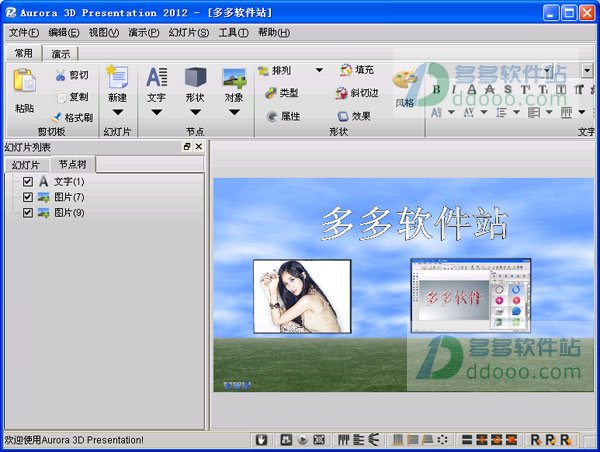Select the 图片(7) tree node
This screenshot has width=600, height=452.
click(x=69, y=197)
